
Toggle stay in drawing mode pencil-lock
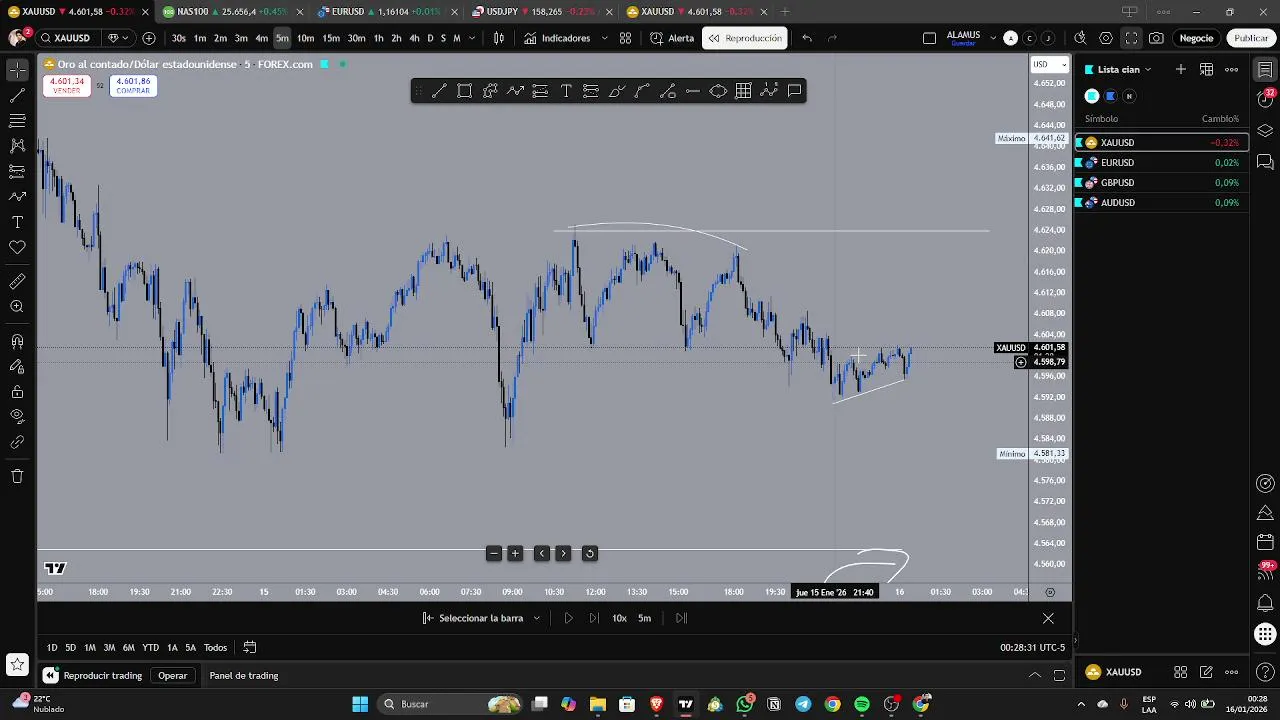tap(17, 366)
